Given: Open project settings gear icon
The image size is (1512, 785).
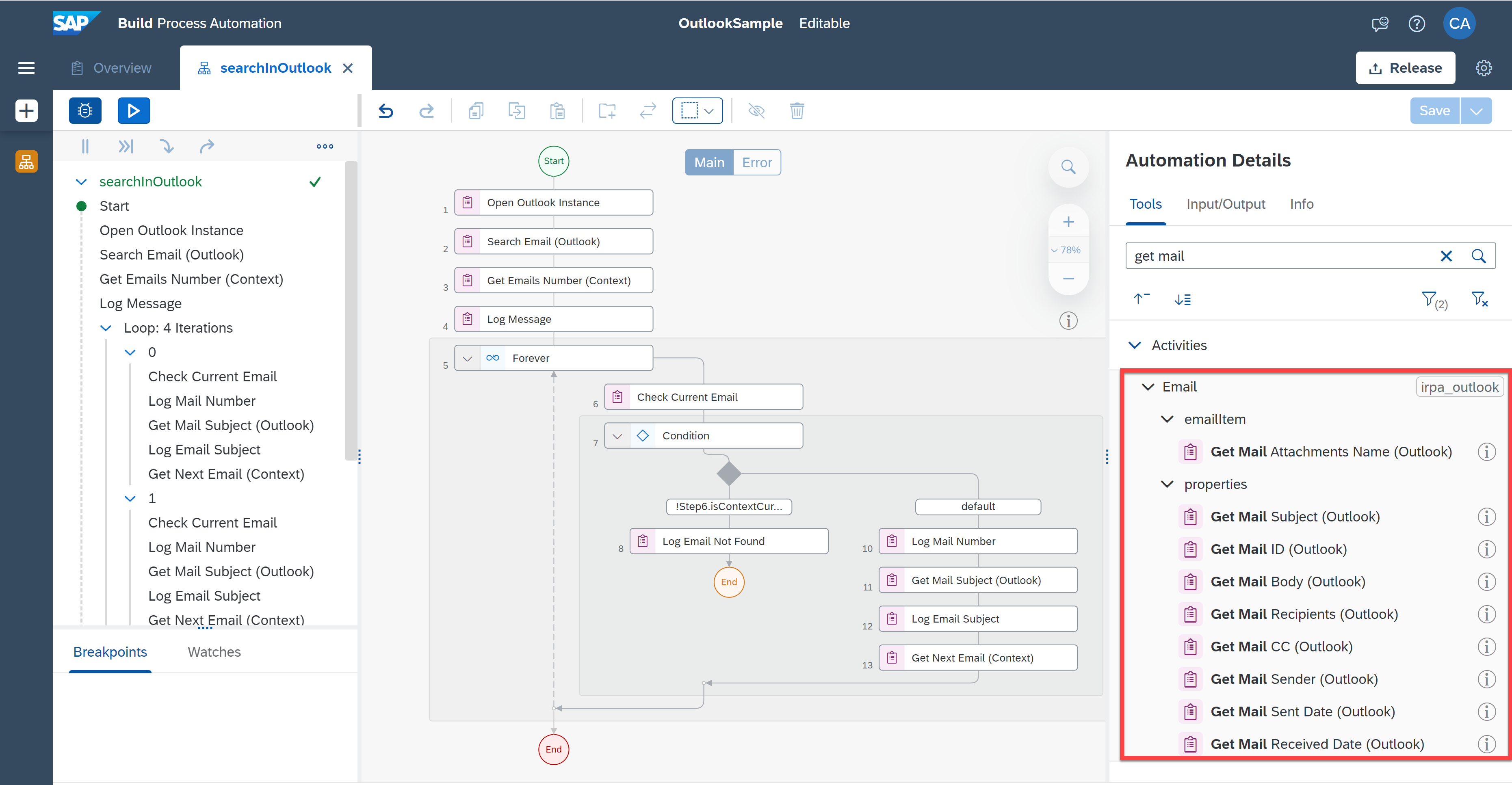Looking at the screenshot, I should [1483, 68].
